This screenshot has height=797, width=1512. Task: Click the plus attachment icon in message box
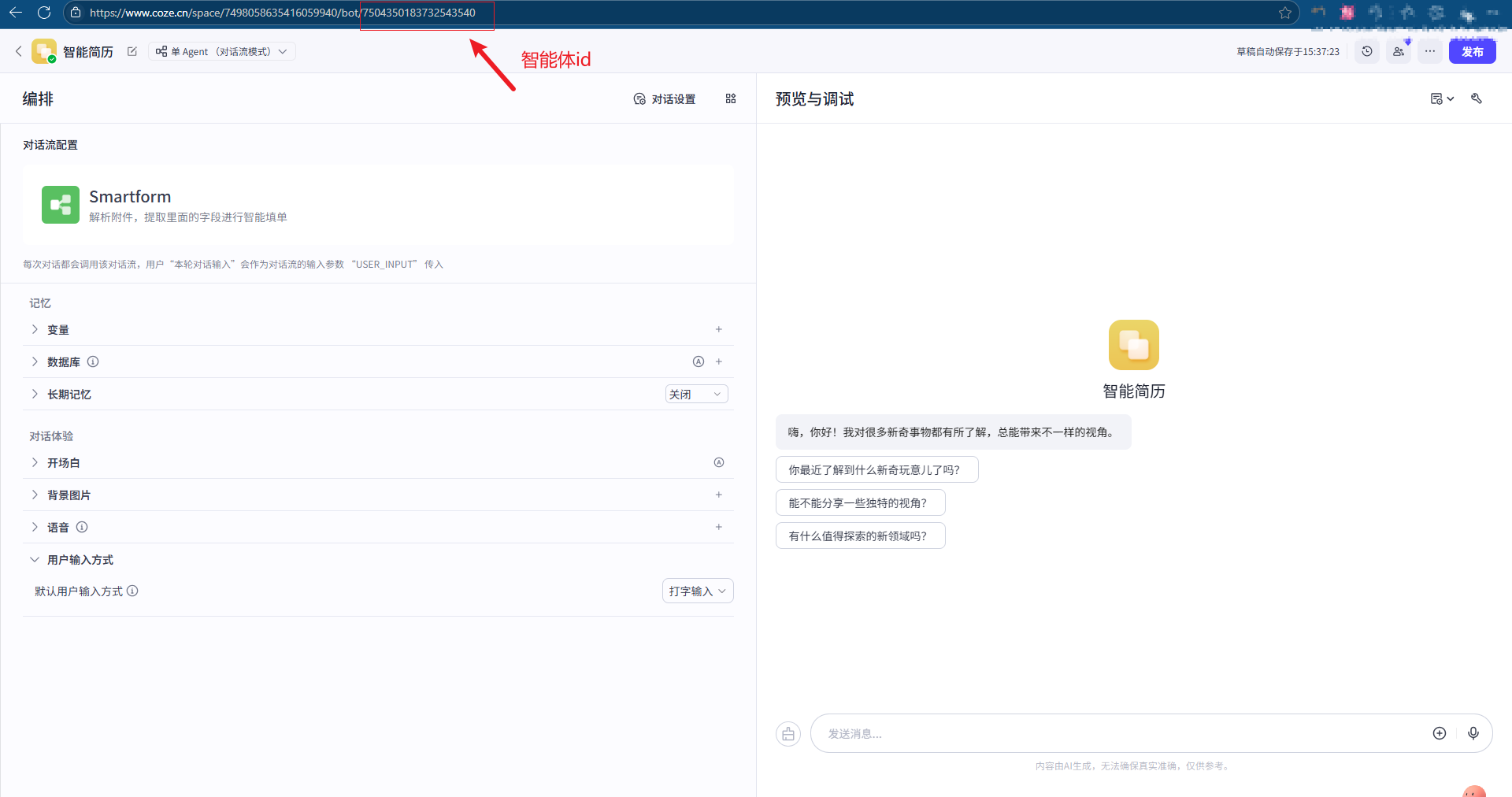point(1440,733)
